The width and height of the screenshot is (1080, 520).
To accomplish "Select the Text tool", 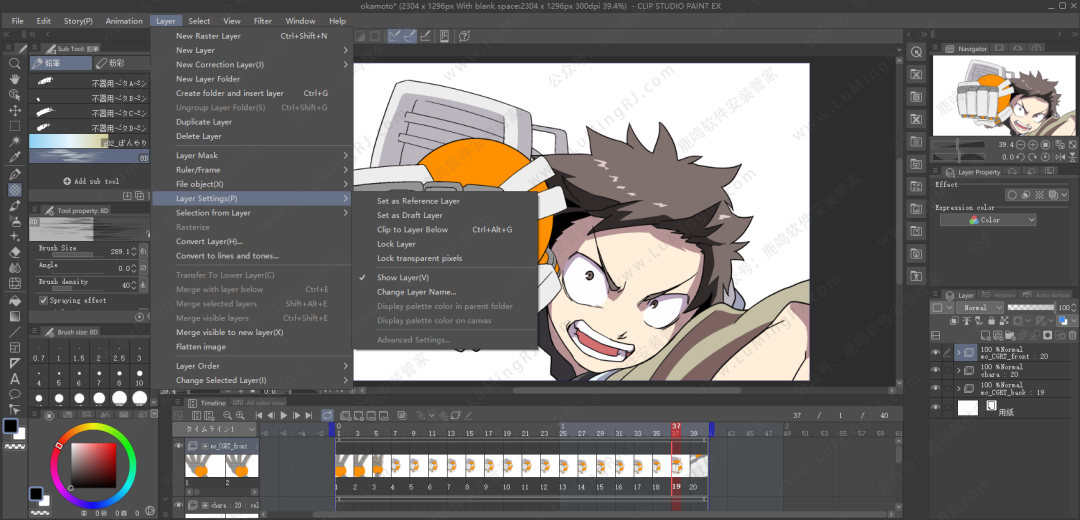I will point(15,379).
